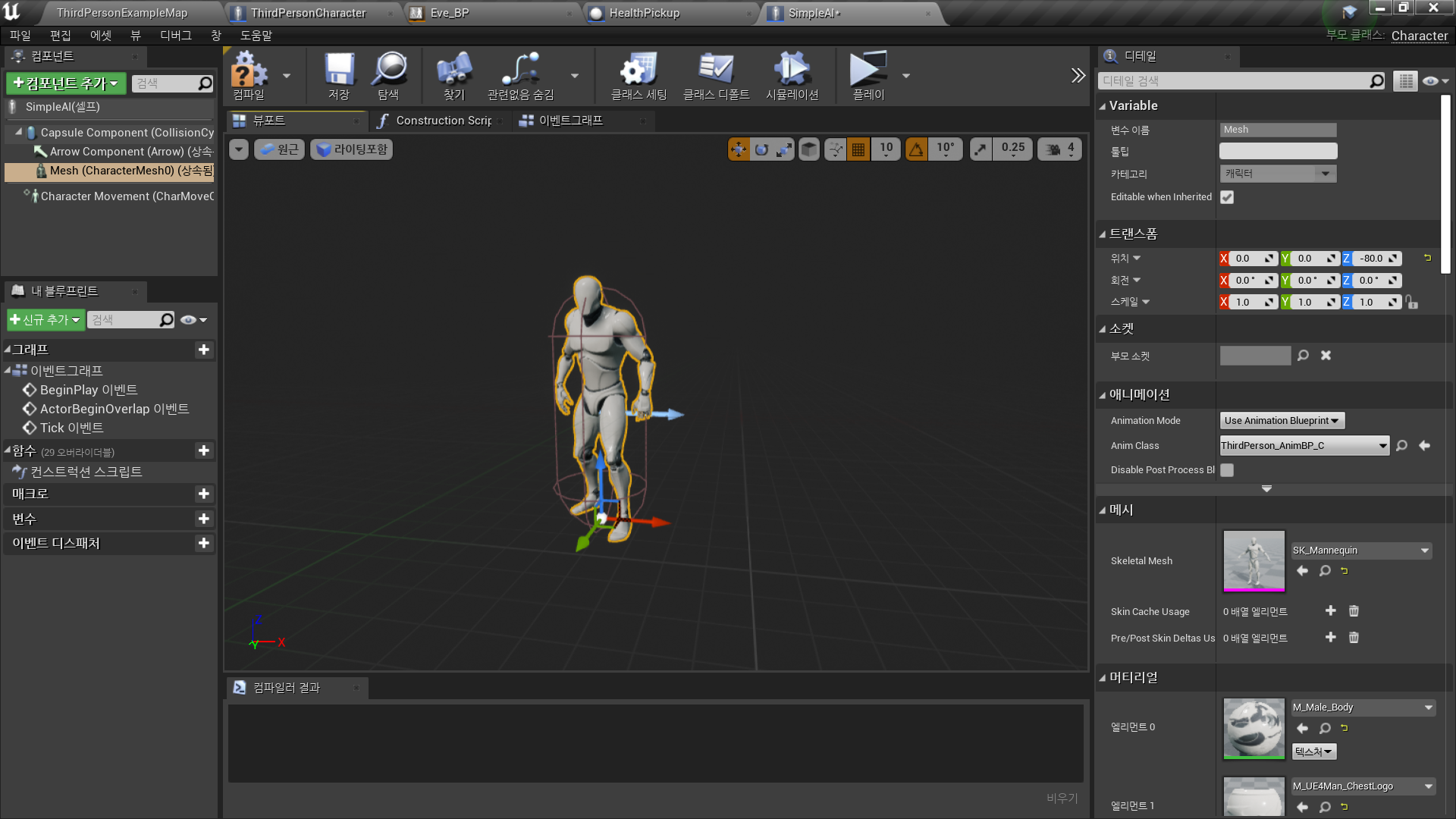1456x819 pixels.
Task: Collapse the Capsule Component tree node
Action: point(19,132)
